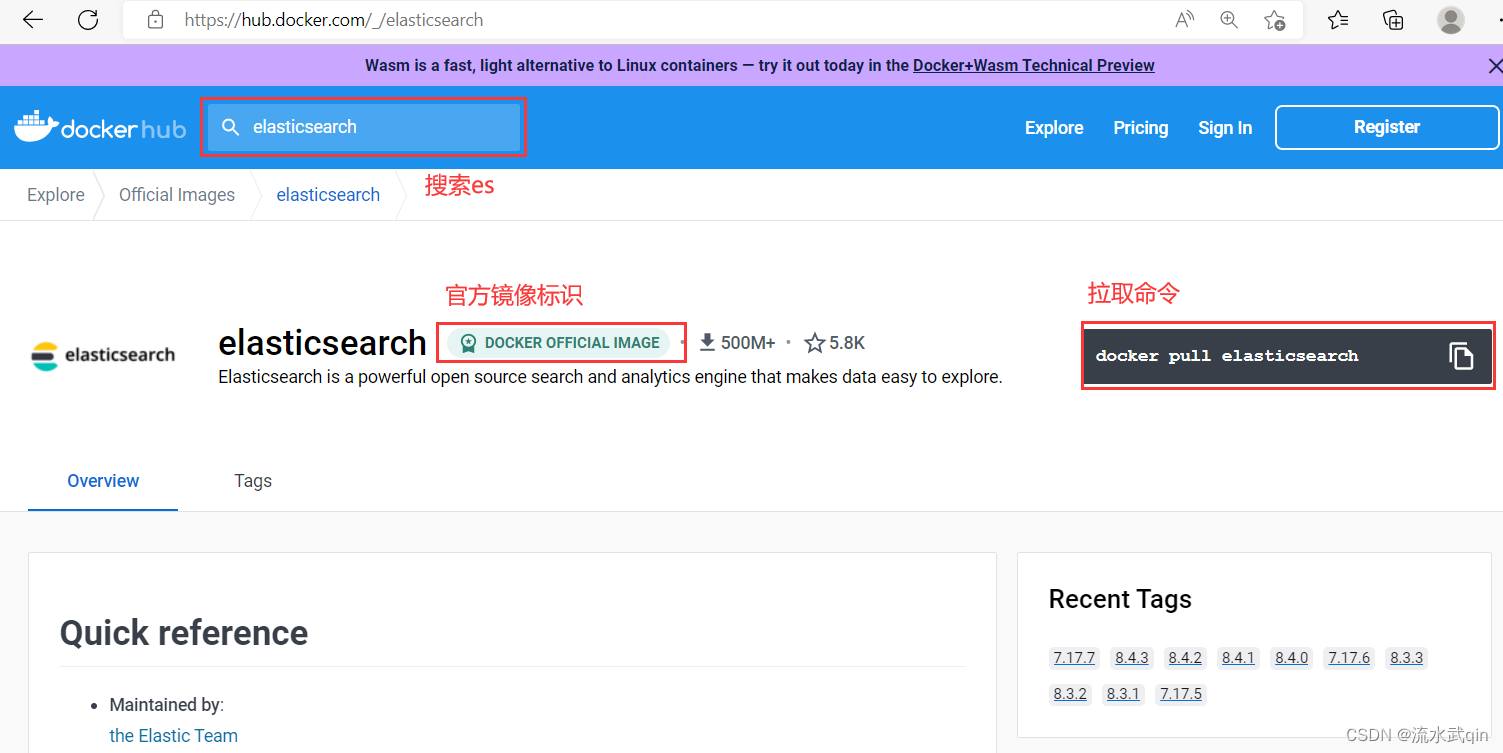Open the Elastic Team link
This screenshot has width=1503, height=753.
174,736
